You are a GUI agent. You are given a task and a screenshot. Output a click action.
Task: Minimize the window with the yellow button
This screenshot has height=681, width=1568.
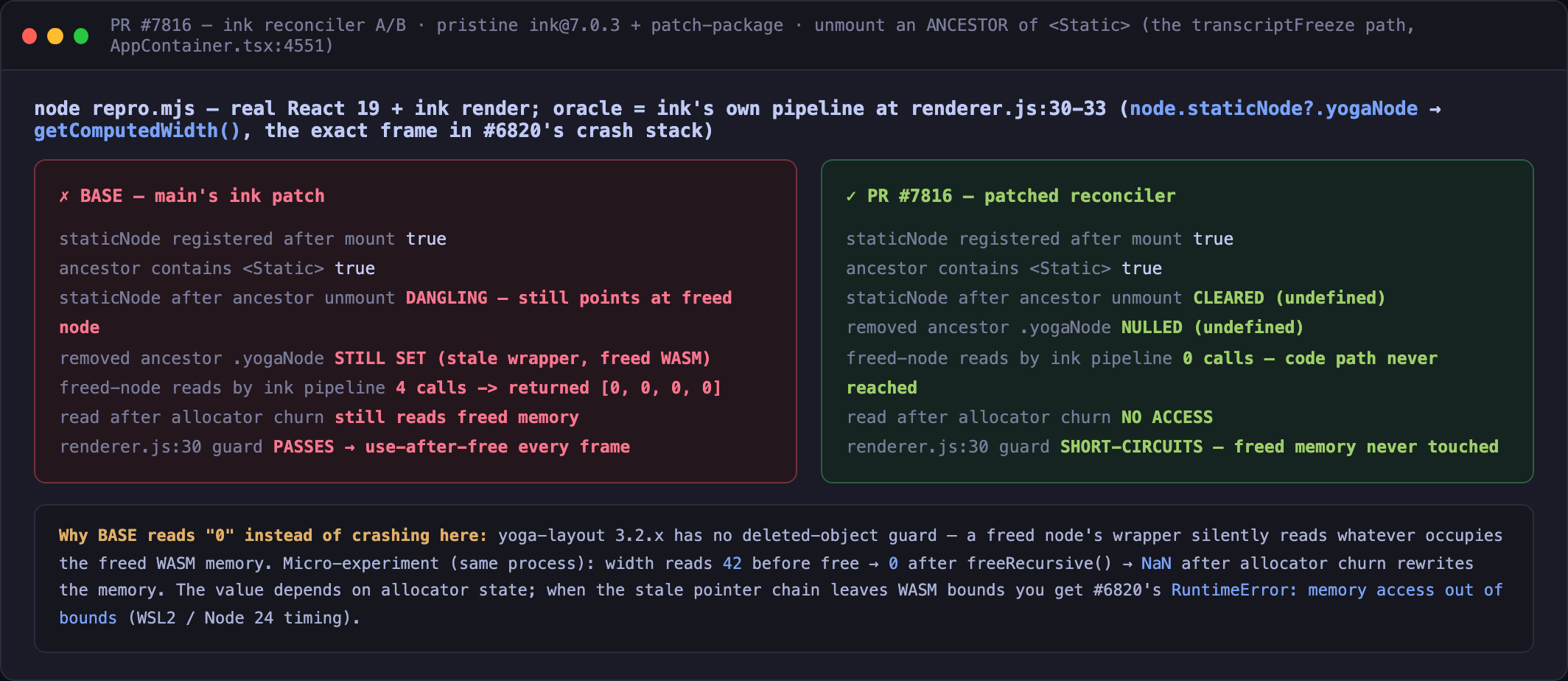click(55, 36)
